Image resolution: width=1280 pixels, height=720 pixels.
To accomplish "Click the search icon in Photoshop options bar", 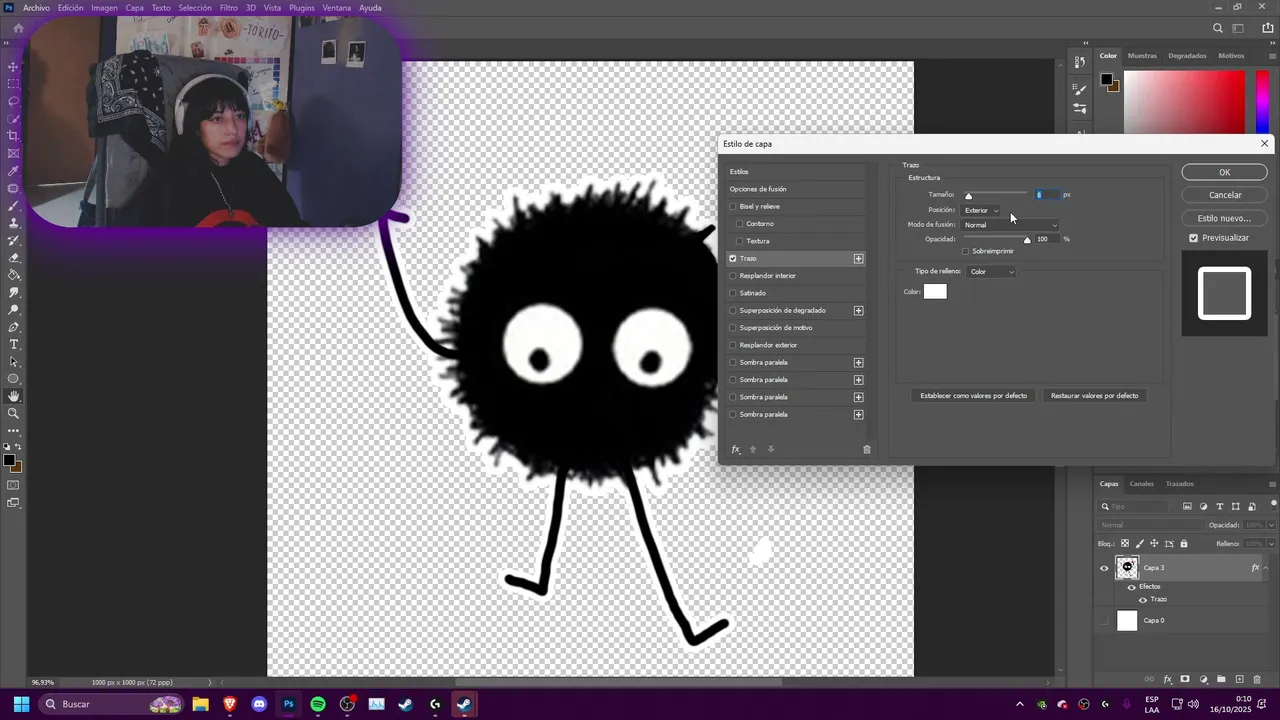I will [1217, 28].
